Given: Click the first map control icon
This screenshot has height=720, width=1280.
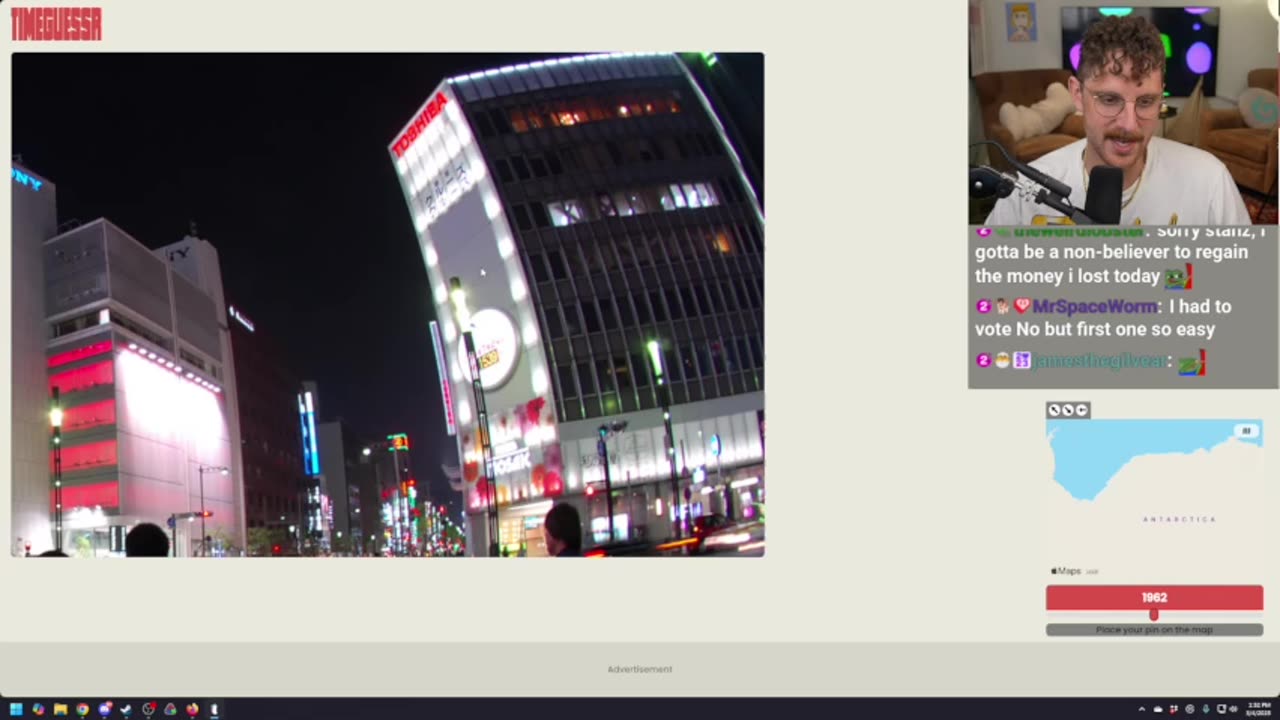Looking at the screenshot, I should (1054, 410).
